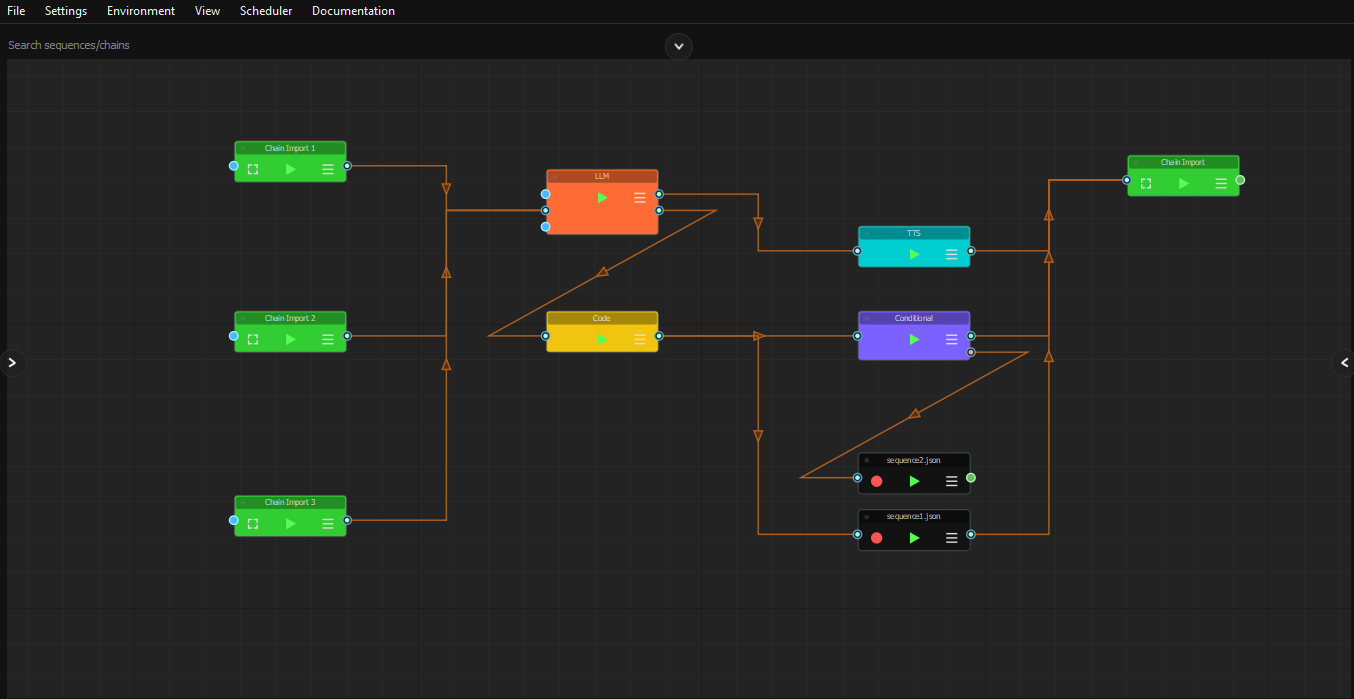Screen dimensions: 1354x699
Task: Toggle recording on the sequence2.json node
Action: 876,481
